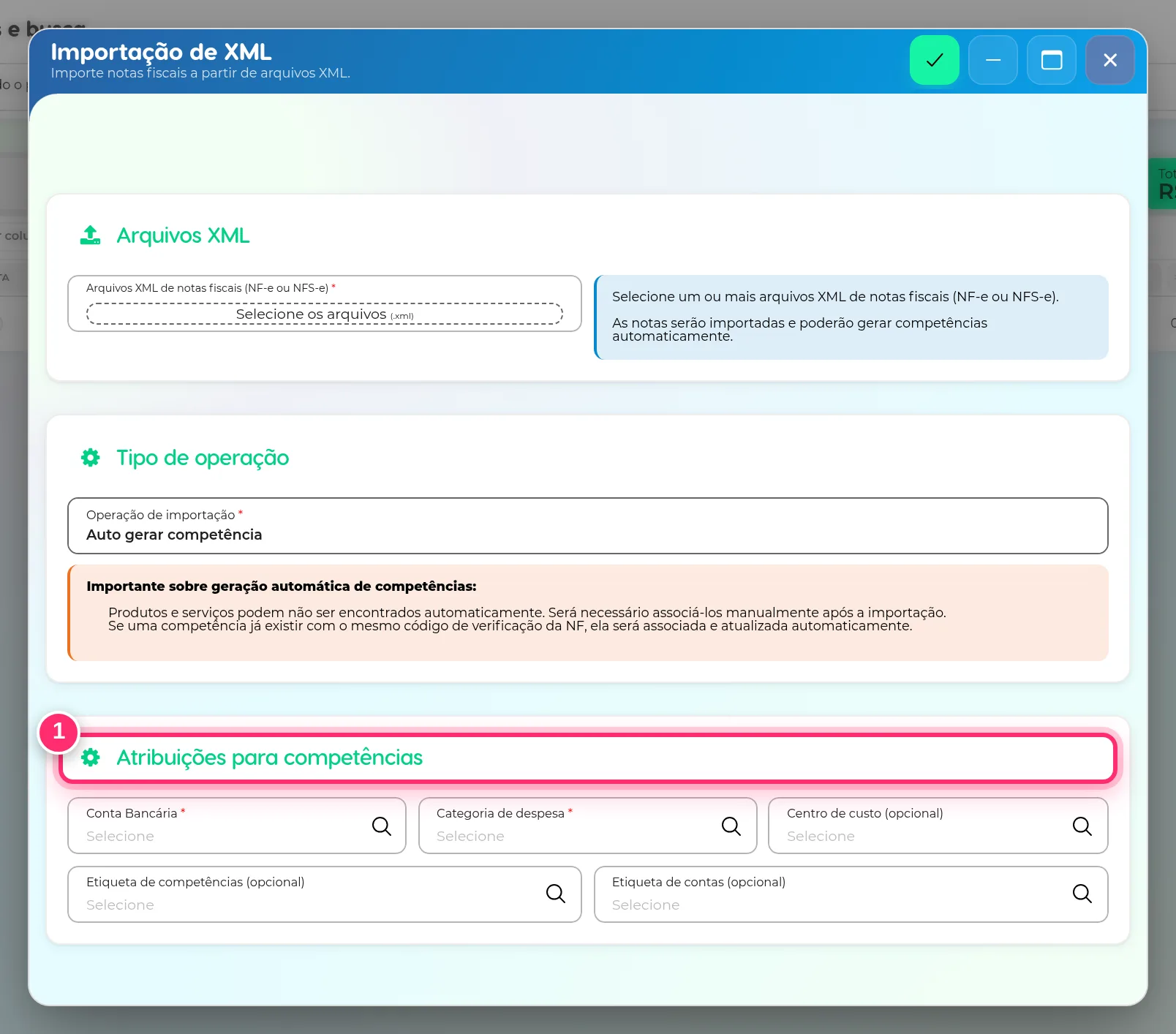This screenshot has height=1034, width=1176.
Task: Click the Importação de XML dialog title
Action: 161,52
